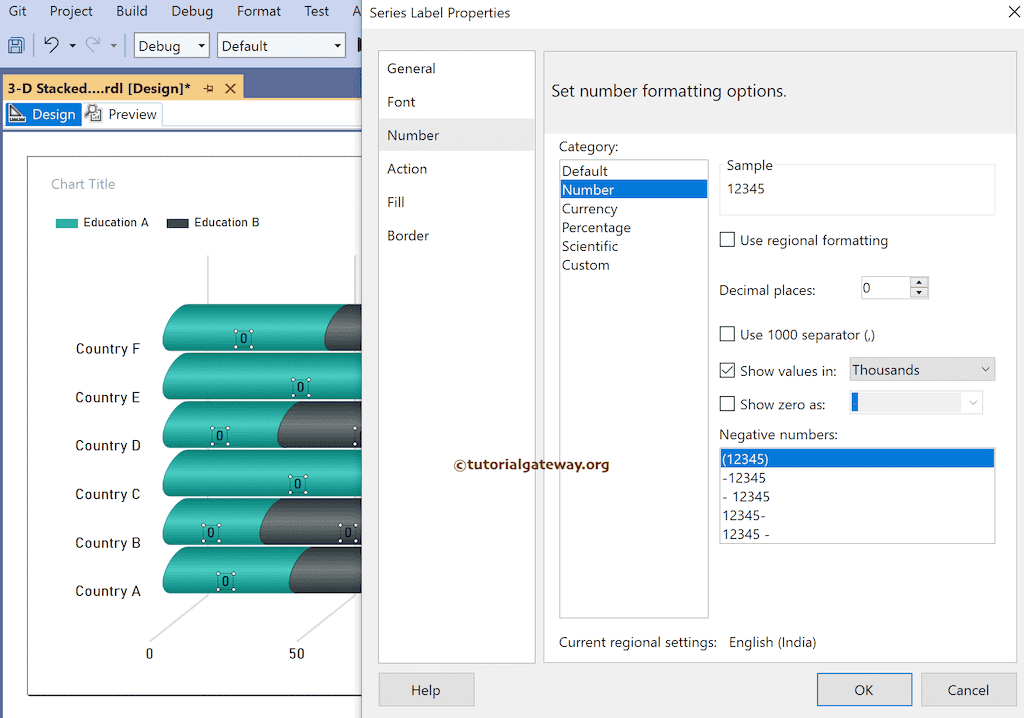Click the Country C axis label
Viewport: 1024px width, 718px height.
tap(108, 494)
